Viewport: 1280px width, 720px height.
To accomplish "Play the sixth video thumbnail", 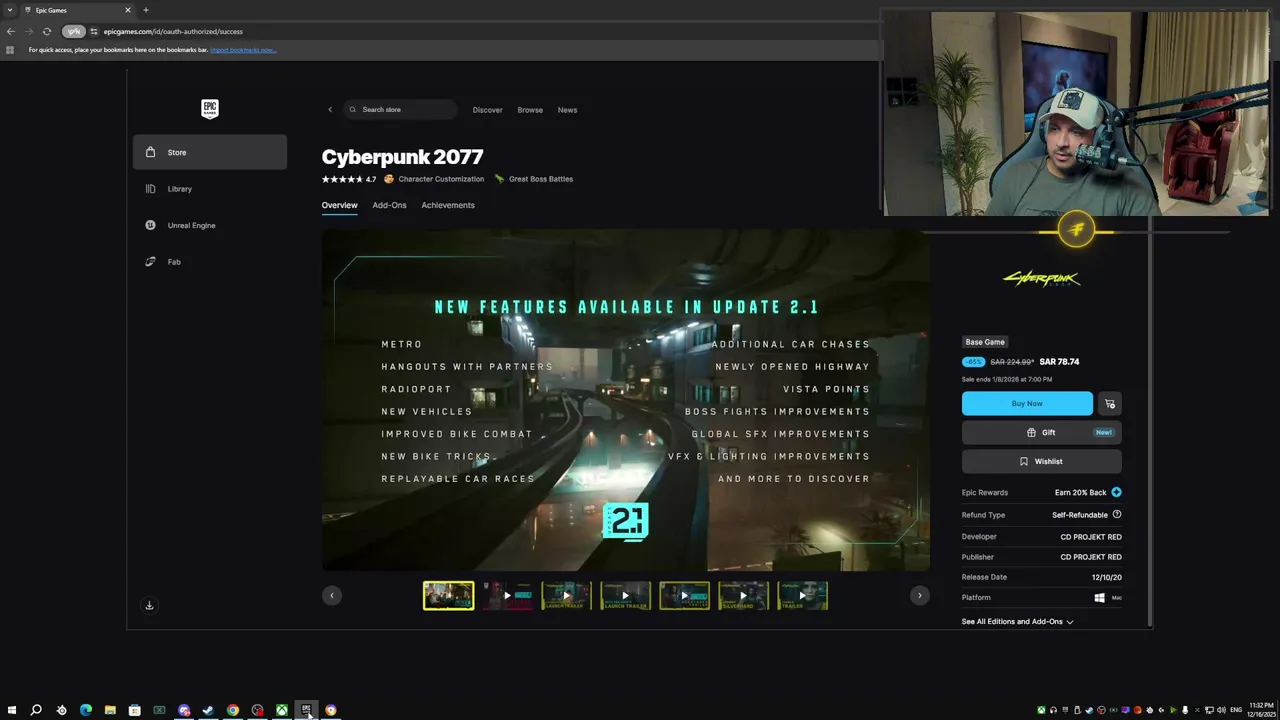I will point(743,596).
